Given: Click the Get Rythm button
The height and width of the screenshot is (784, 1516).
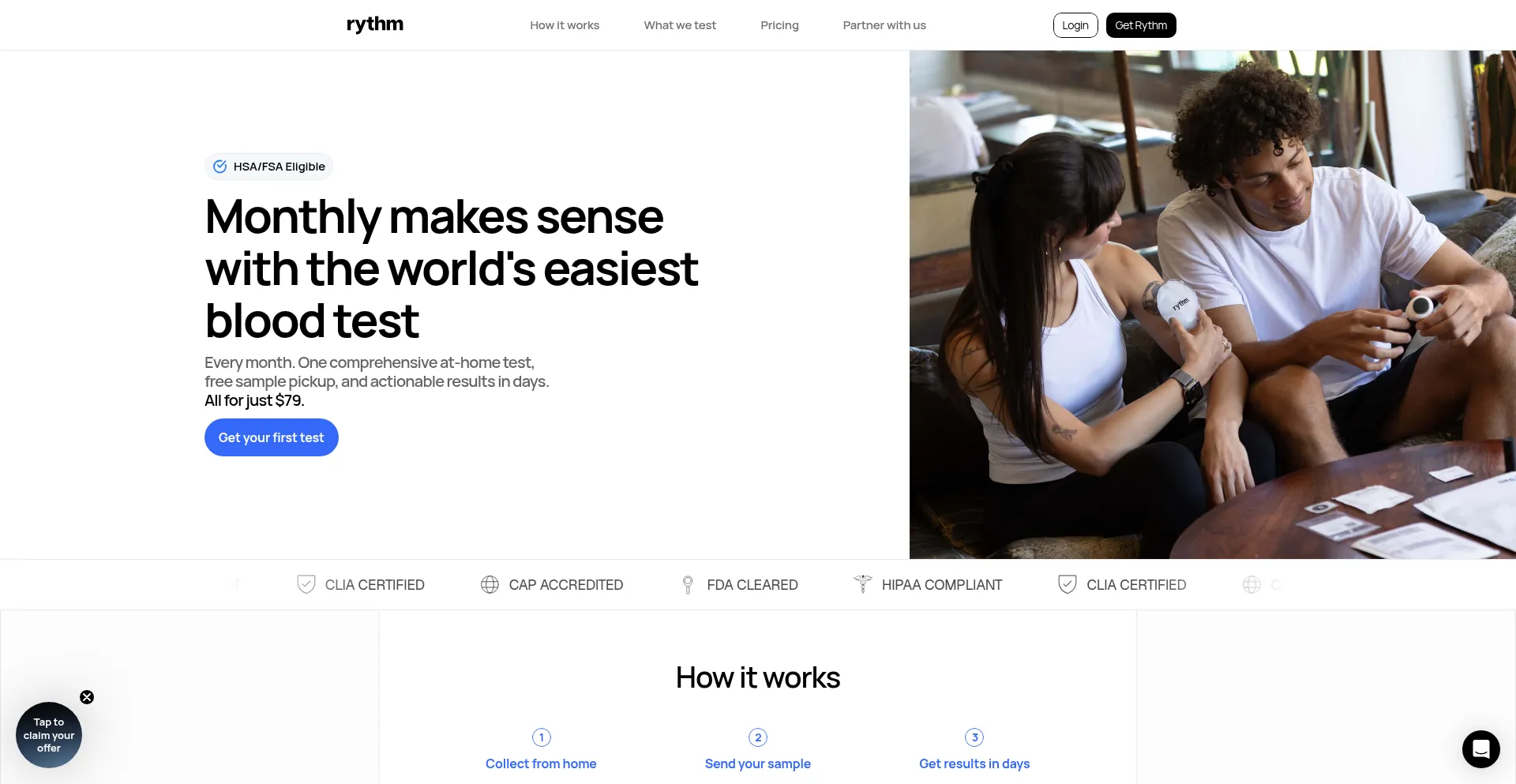Looking at the screenshot, I should (1141, 25).
